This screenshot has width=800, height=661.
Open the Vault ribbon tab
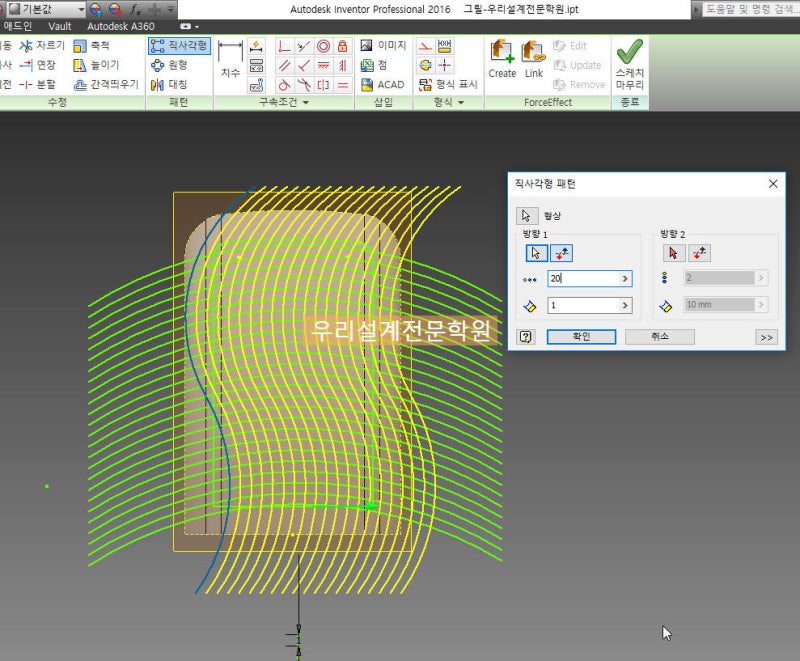tap(60, 25)
